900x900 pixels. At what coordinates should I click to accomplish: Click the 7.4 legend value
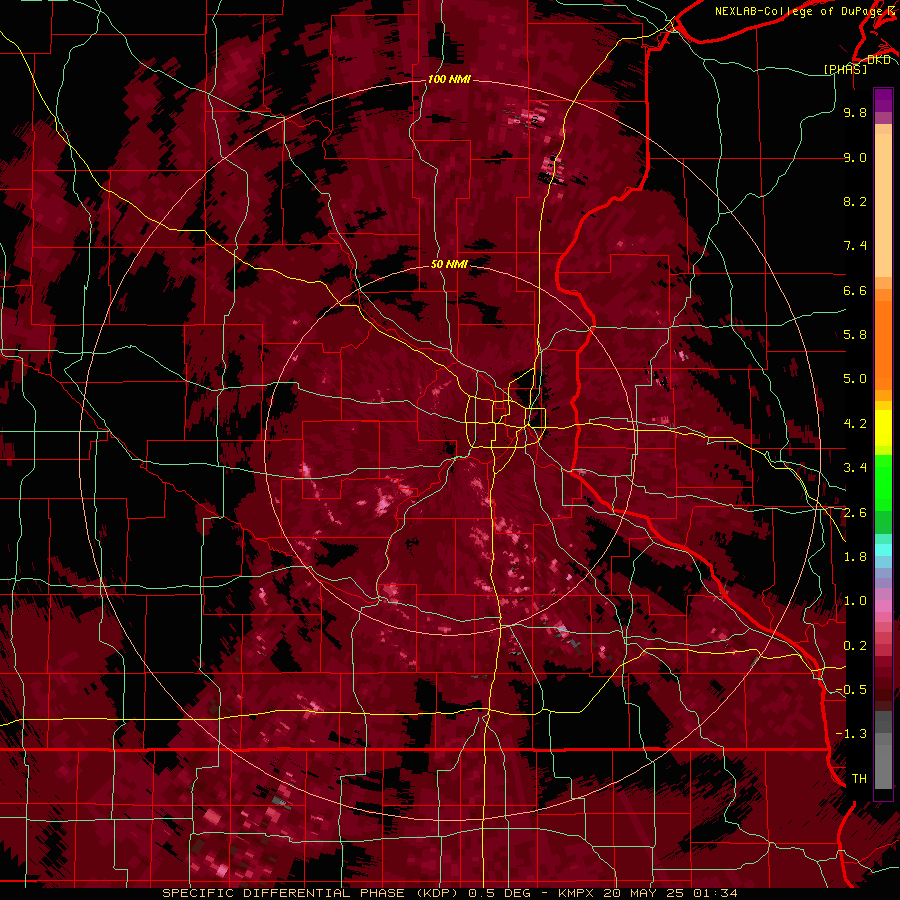tap(855, 246)
